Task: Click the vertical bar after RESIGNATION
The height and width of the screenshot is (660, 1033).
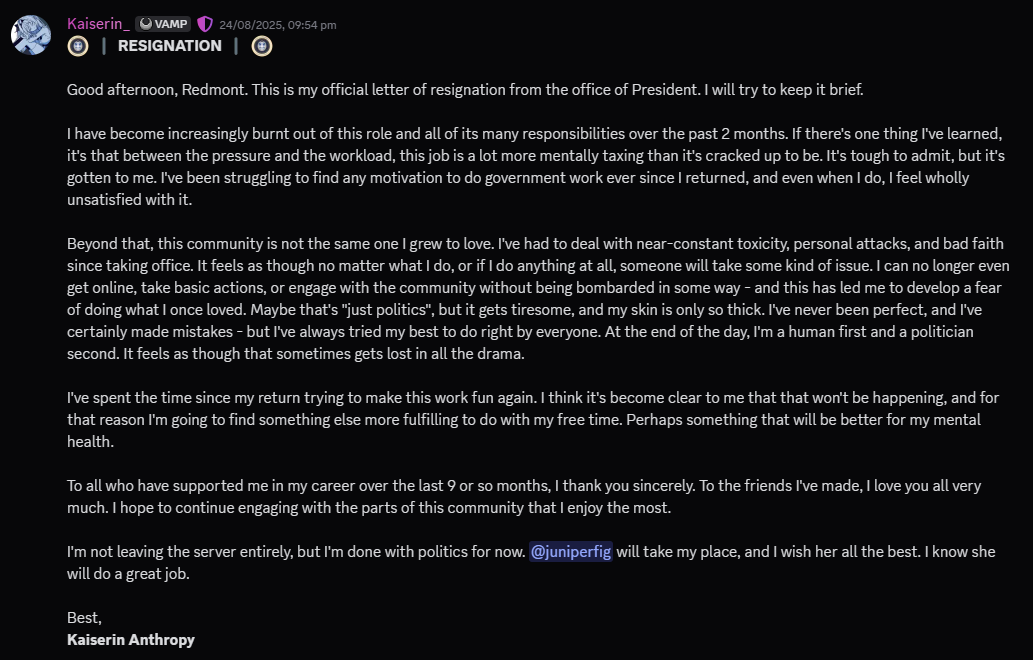Action: (236, 46)
